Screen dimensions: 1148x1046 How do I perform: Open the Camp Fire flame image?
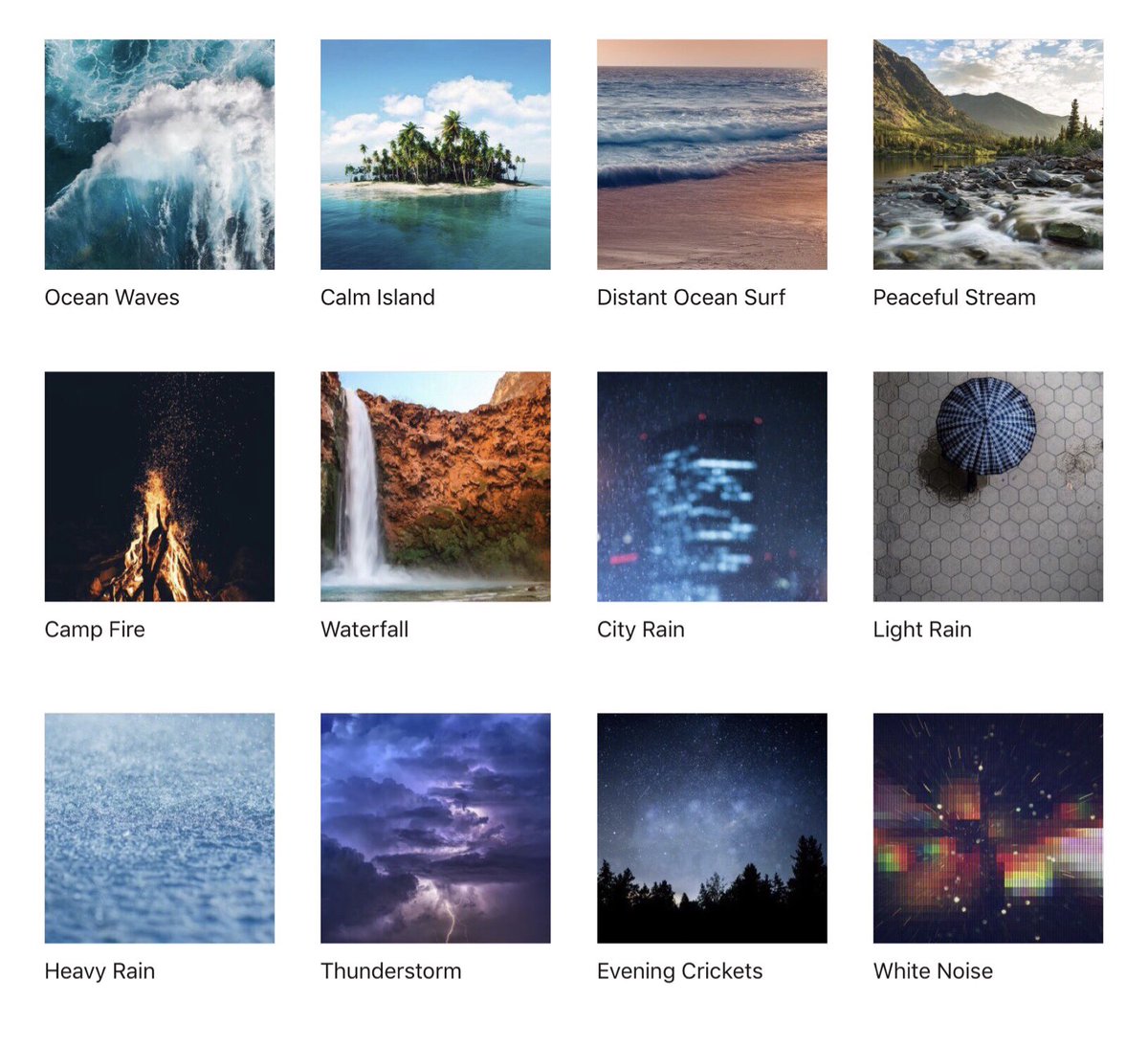point(160,486)
